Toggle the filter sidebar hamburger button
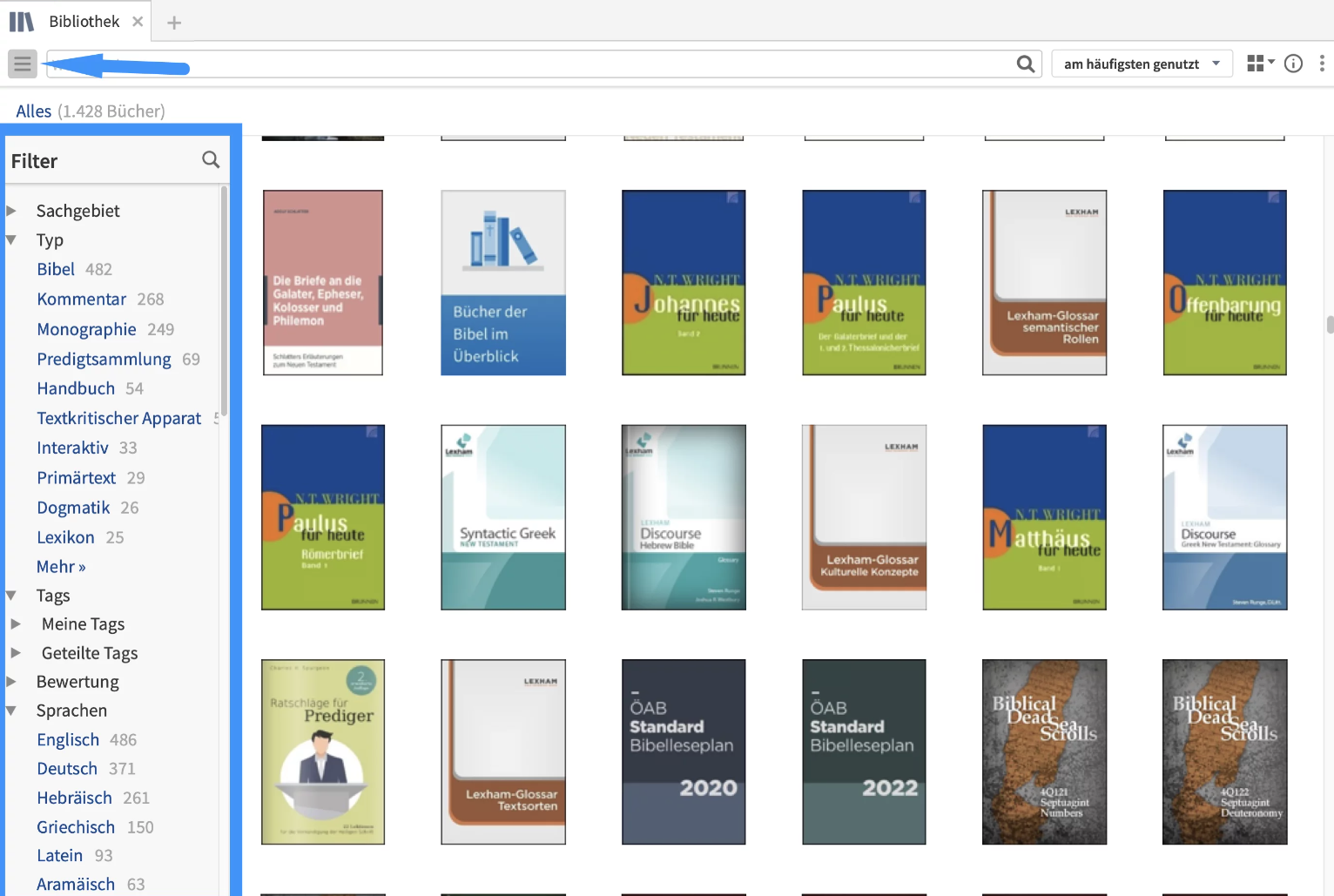Screen dimensions: 1334x896 [x=23, y=64]
